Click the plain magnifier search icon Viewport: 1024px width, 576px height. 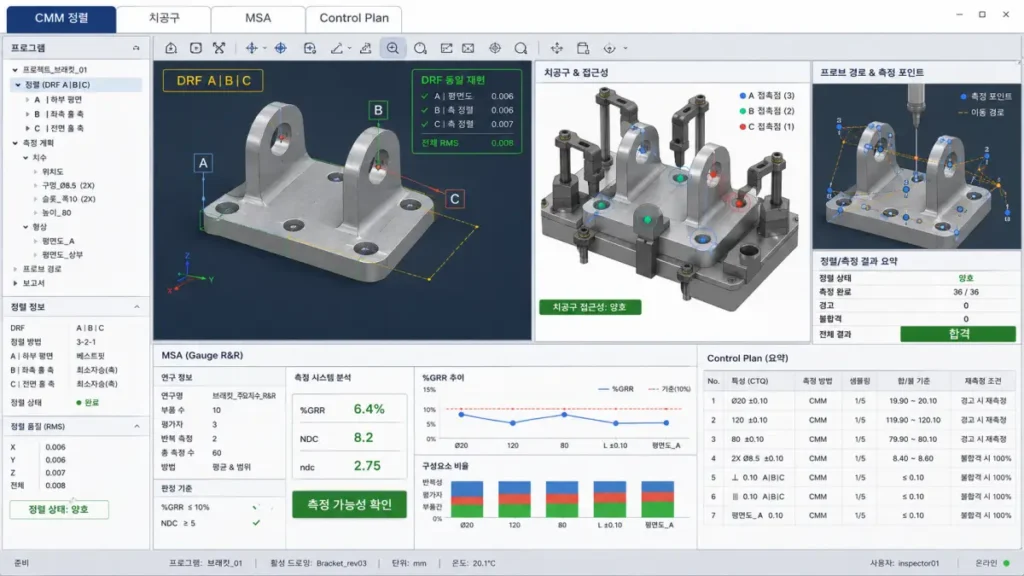(x=520, y=48)
